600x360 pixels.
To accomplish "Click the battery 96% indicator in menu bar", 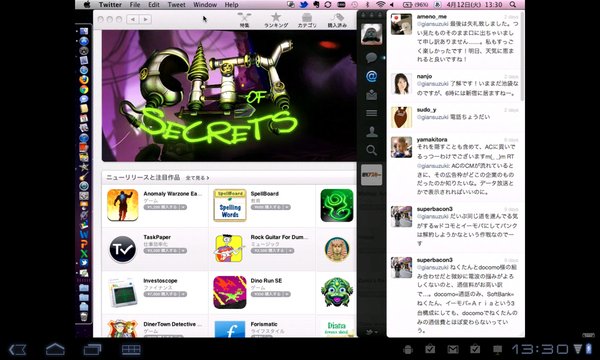I will 416,5.
